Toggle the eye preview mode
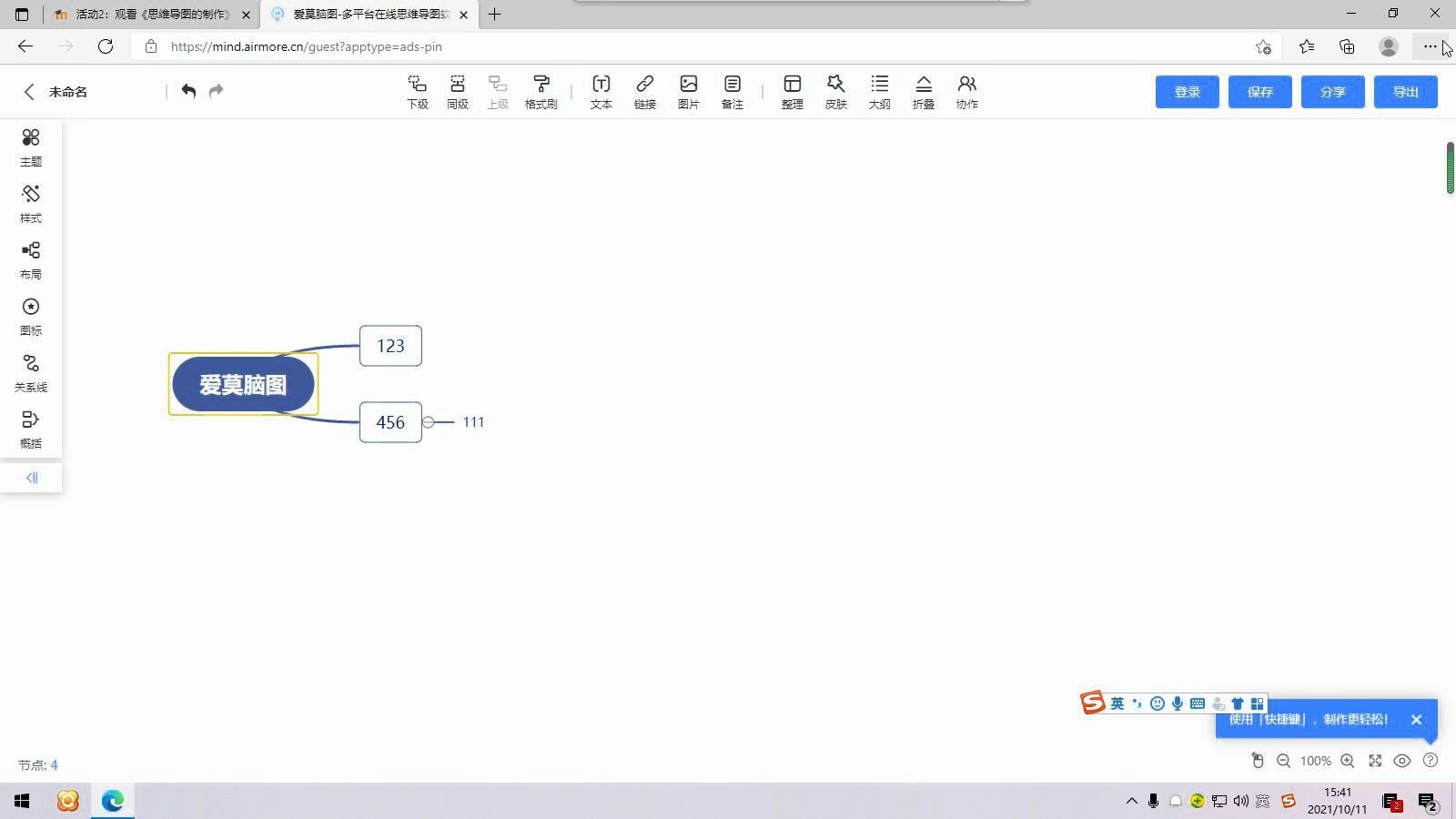Screen dimensions: 1456x819 (x=1402, y=761)
